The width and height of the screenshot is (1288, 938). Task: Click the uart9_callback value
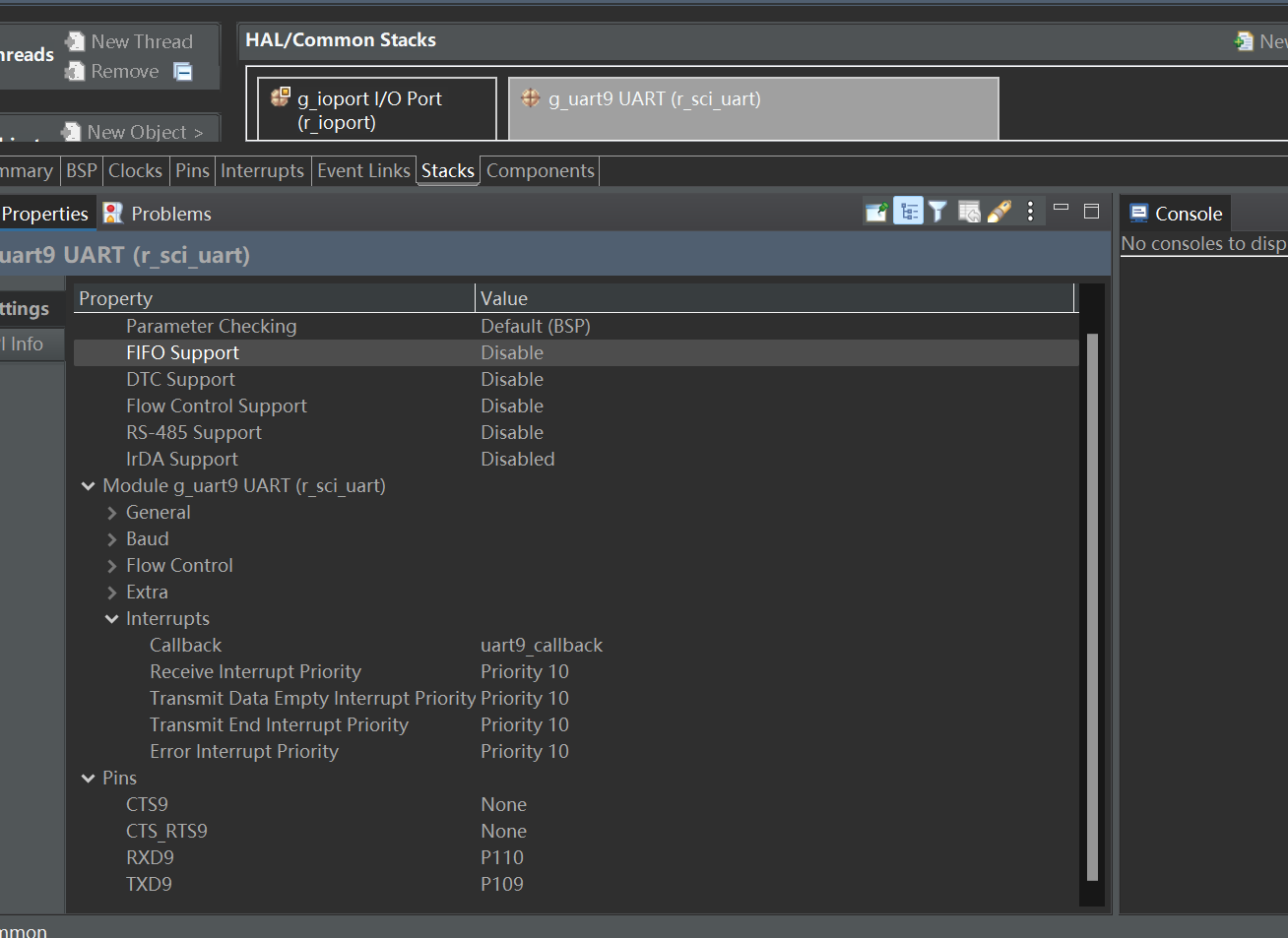point(542,645)
